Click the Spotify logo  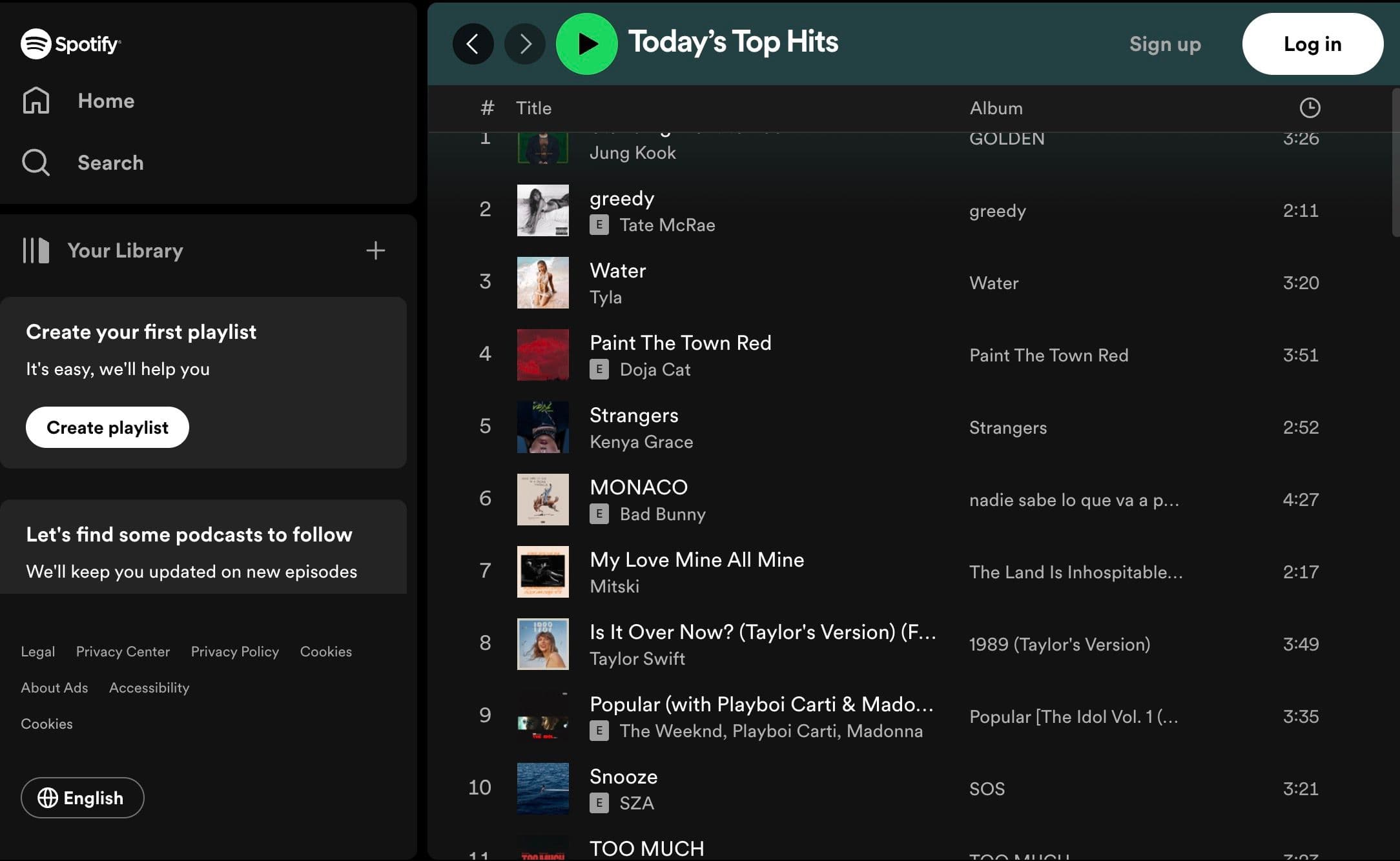click(71, 43)
